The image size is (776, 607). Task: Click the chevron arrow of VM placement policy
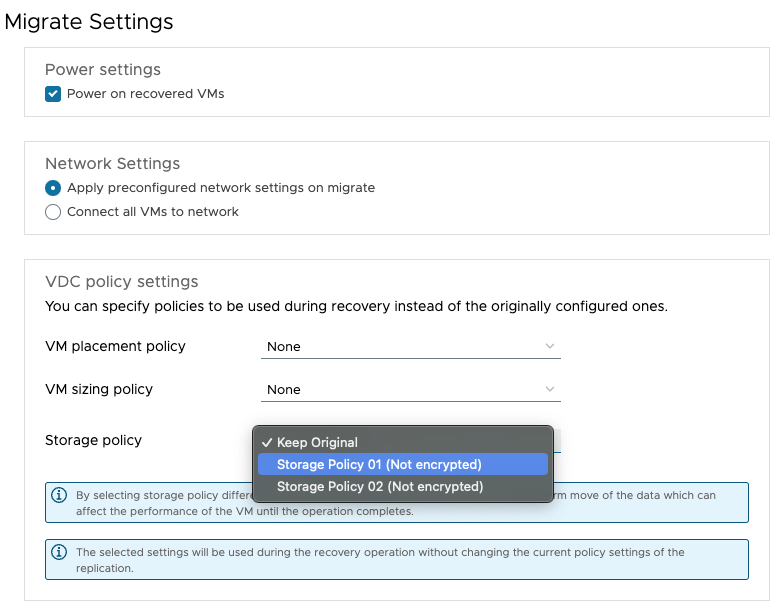[x=549, y=346]
